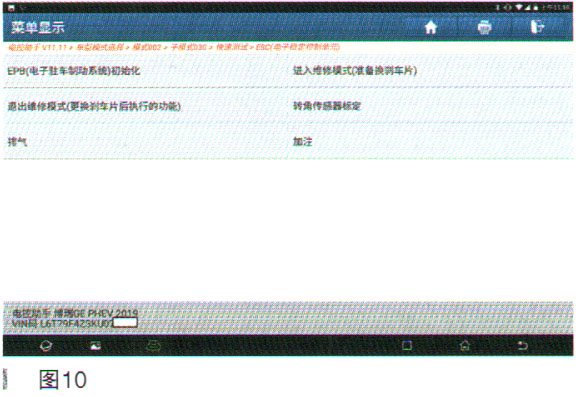Tap Android home icon in navigation bar

point(465,345)
